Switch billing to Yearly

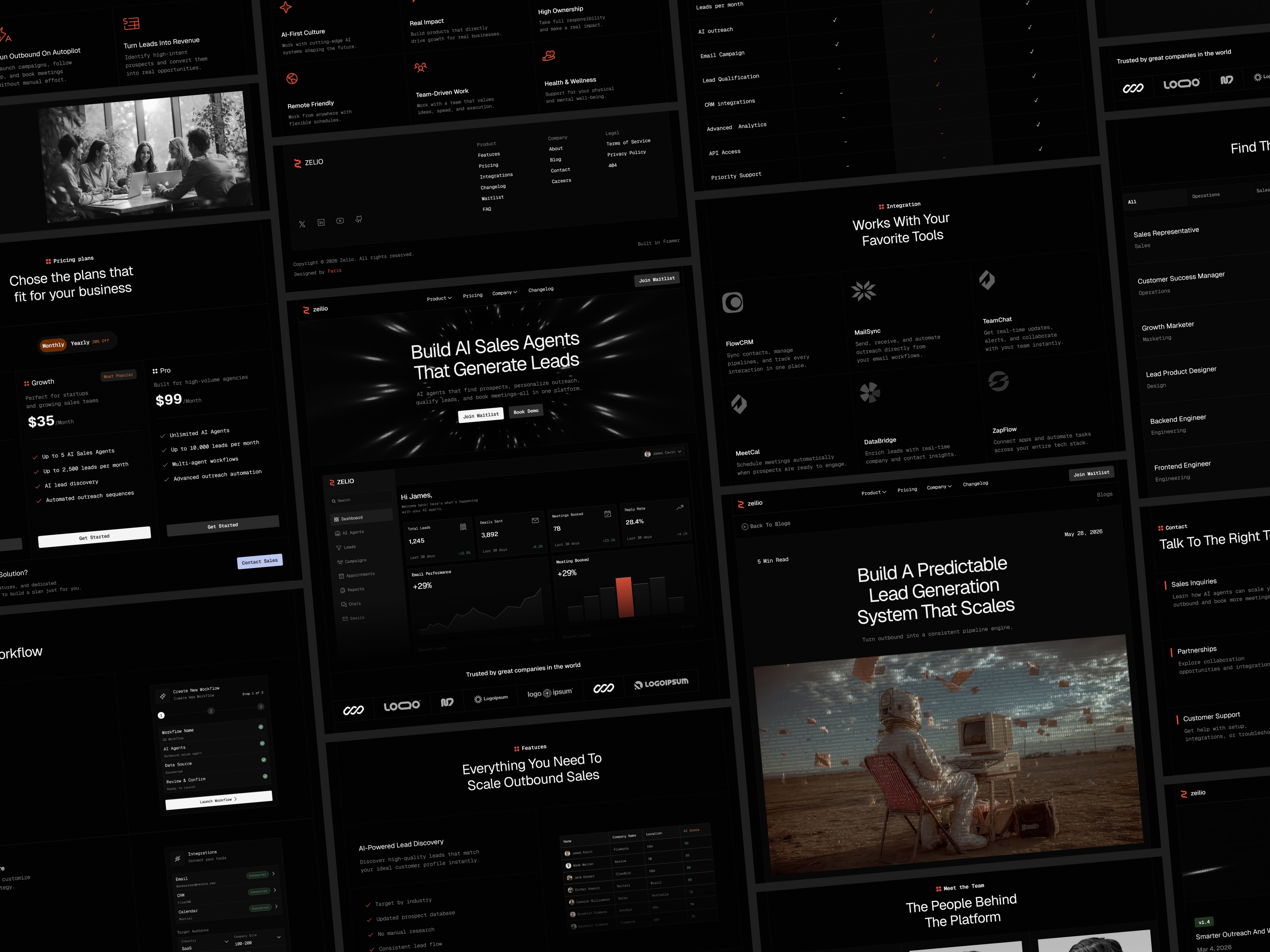tap(90, 342)
